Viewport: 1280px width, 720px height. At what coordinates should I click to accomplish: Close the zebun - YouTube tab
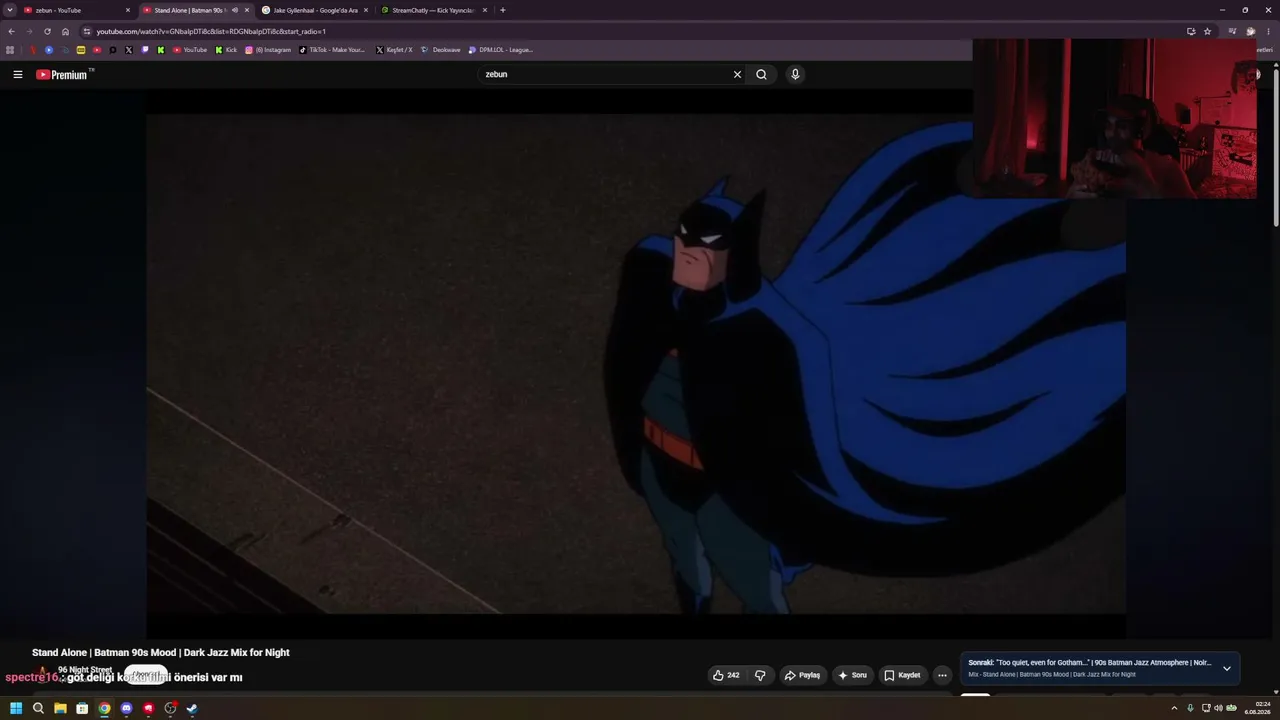(128, 10)
